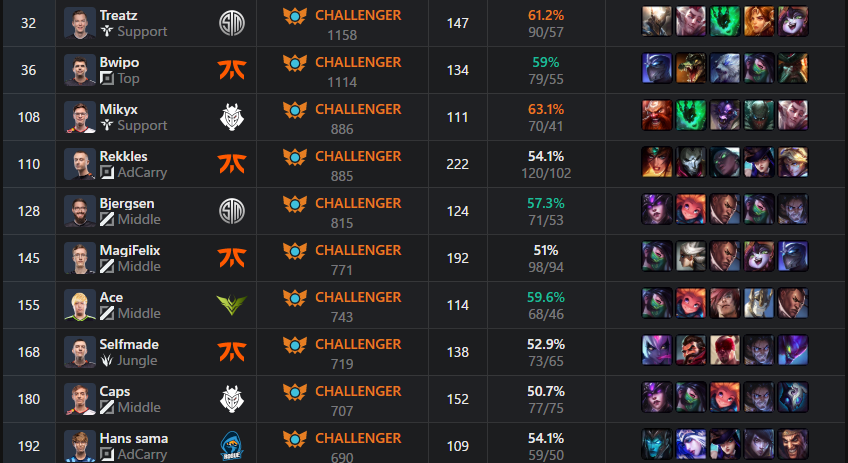The height and width of the screenshot is (463, 848).
Task: Click the Challenger emblem in Ace row
Action: pos(295,298)
